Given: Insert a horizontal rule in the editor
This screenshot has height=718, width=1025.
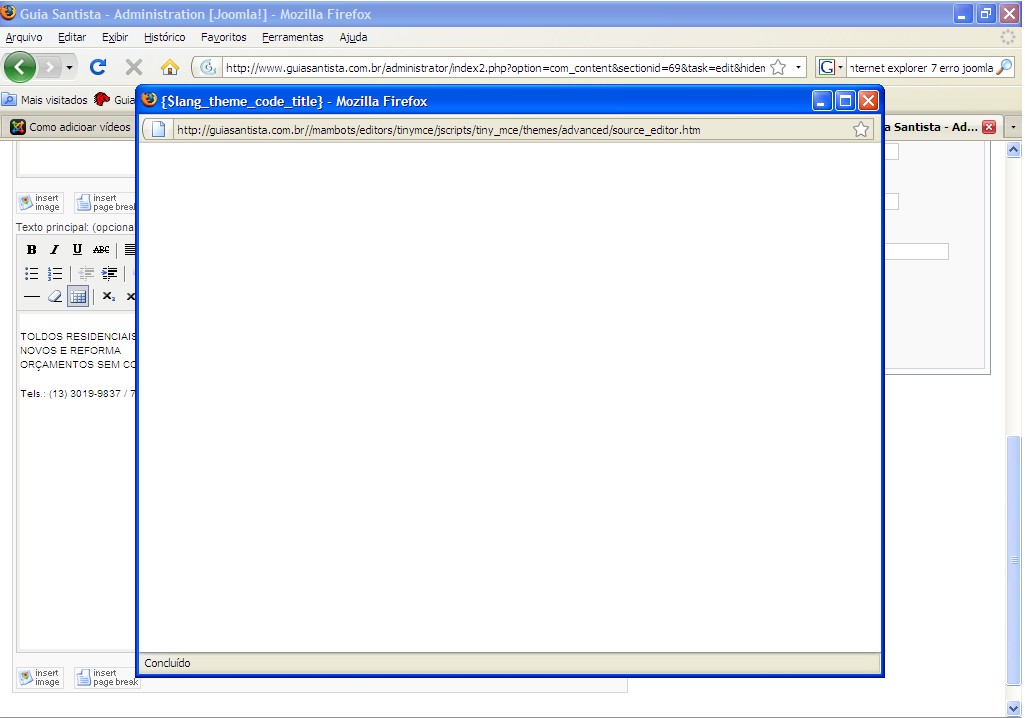Looking at the screenshot, I should pyautogui.click(x=31, y=296).
